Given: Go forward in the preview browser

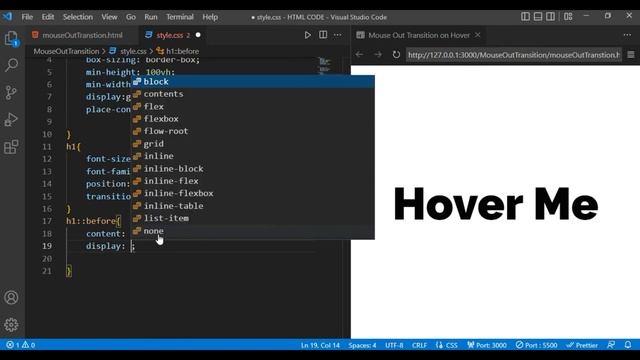Looking at the screenshot, I should 378,54.
